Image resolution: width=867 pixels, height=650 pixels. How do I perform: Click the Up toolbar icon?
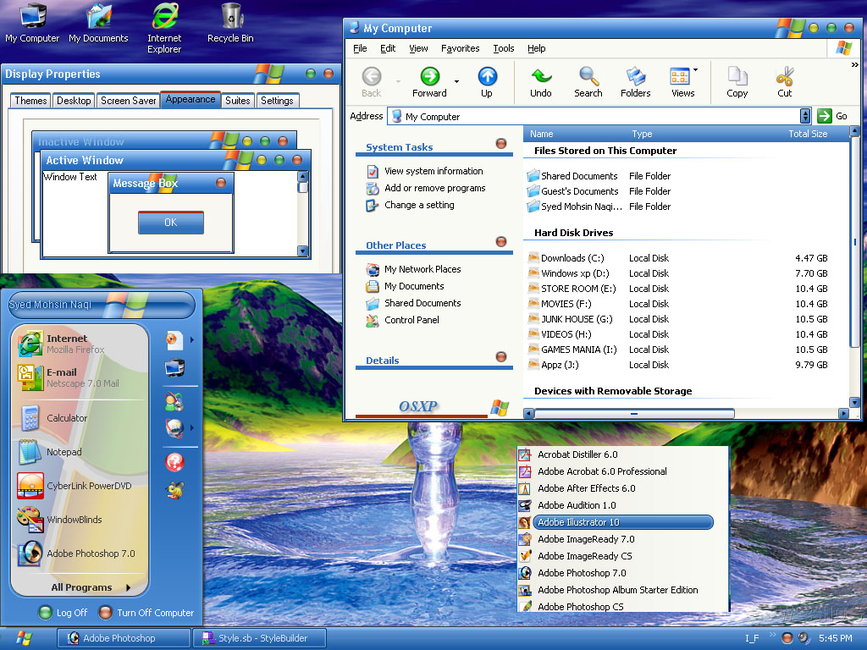click(x=487, y=82)
